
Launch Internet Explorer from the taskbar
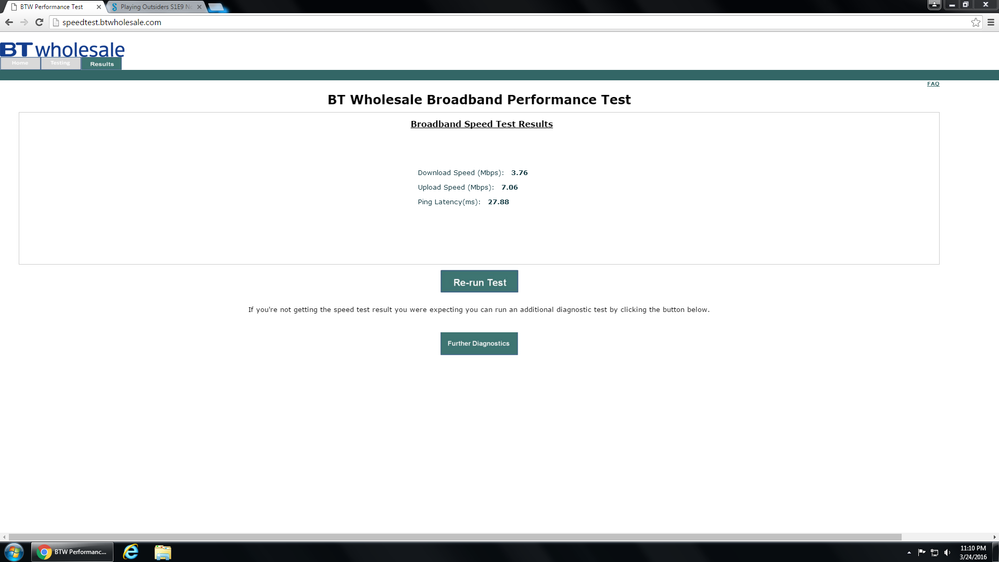131,552
